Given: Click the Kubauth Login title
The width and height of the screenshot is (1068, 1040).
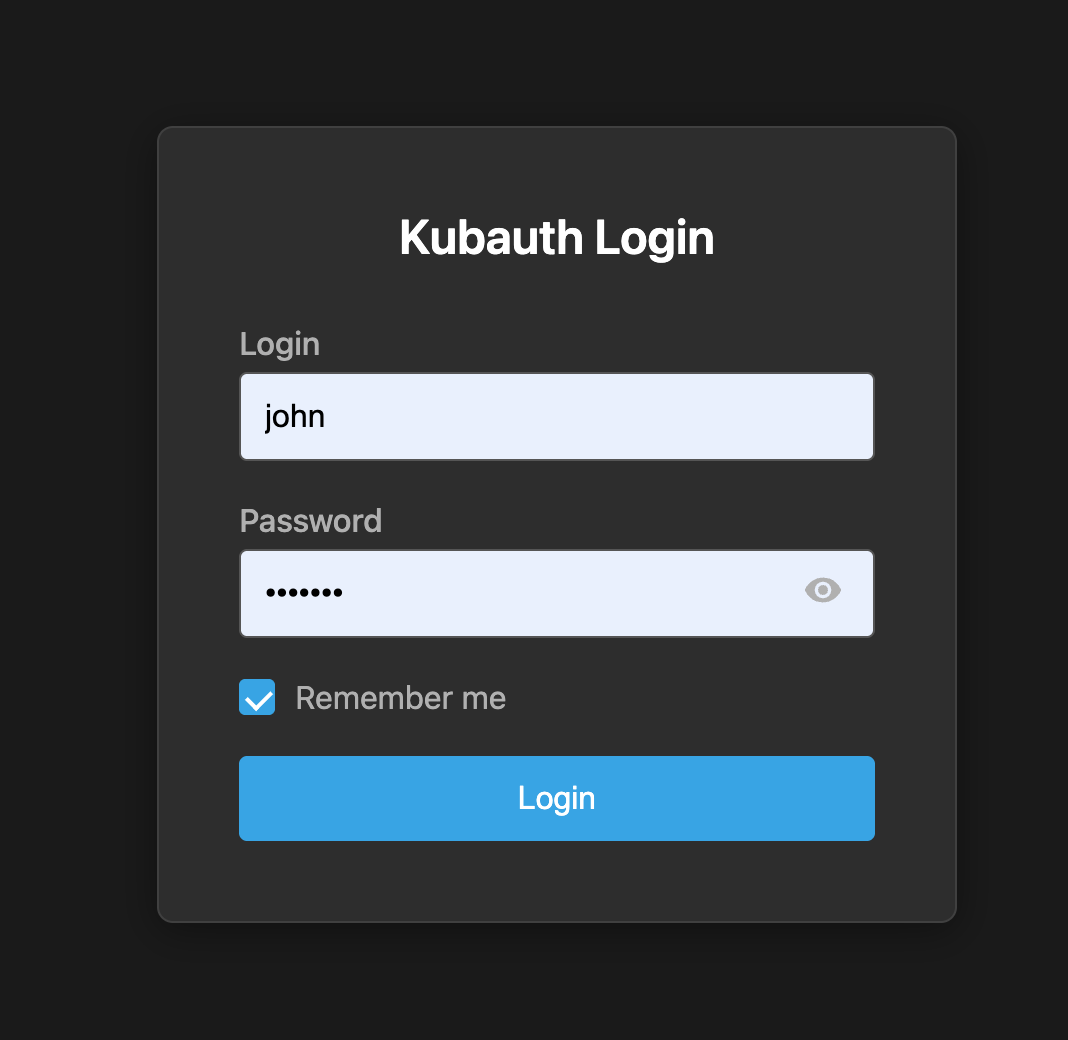Looking at the screenshot, I should point(556,238).
